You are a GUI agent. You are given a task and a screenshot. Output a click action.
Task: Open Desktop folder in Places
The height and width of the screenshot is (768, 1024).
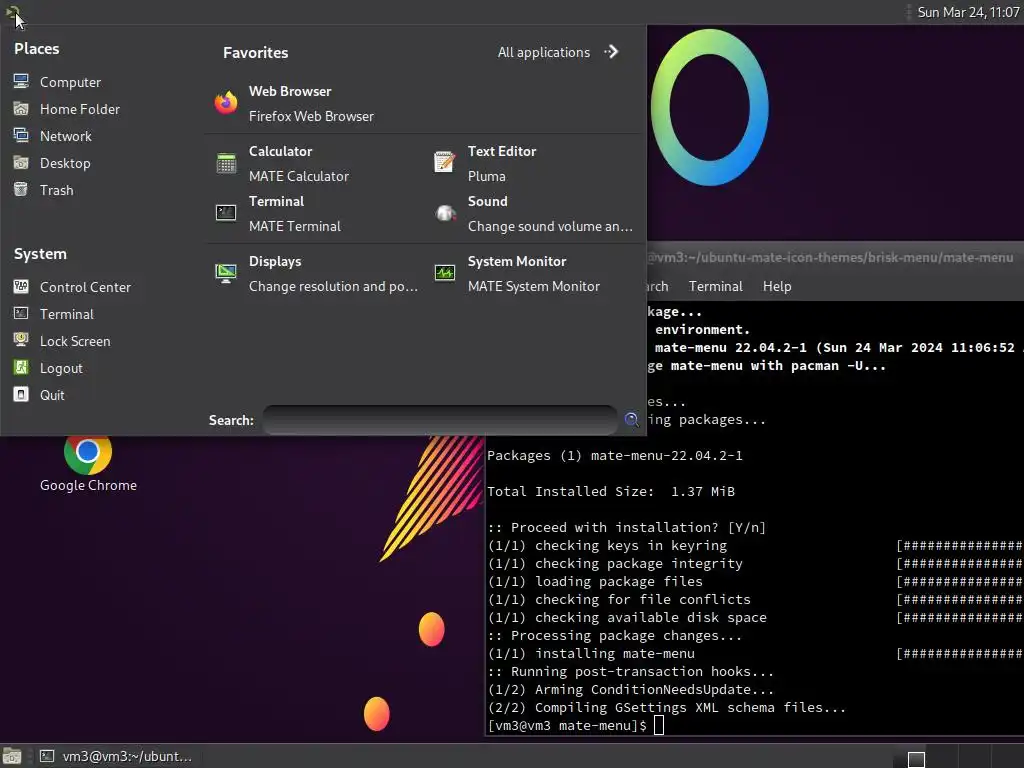click(52, 163)
